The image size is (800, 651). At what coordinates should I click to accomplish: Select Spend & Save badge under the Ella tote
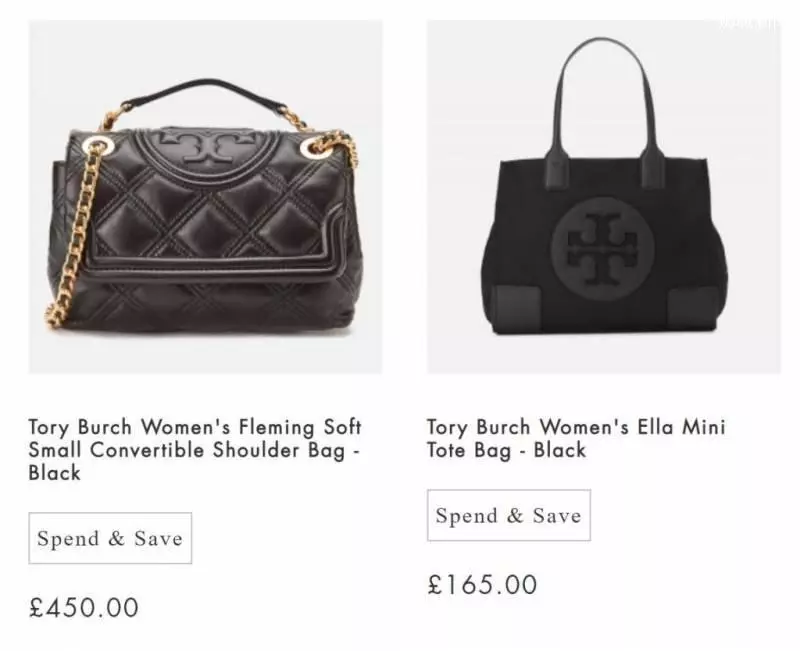click(x=509, y=515)
